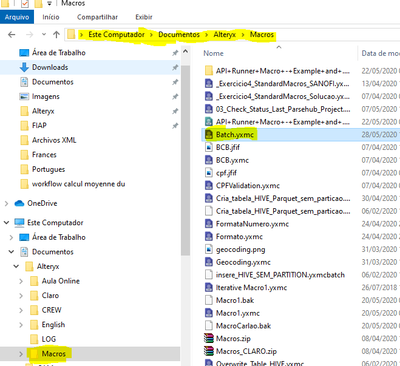Expand the Aula Online folder
This screenshot has width=400, height=366.
tap(21, 281)
